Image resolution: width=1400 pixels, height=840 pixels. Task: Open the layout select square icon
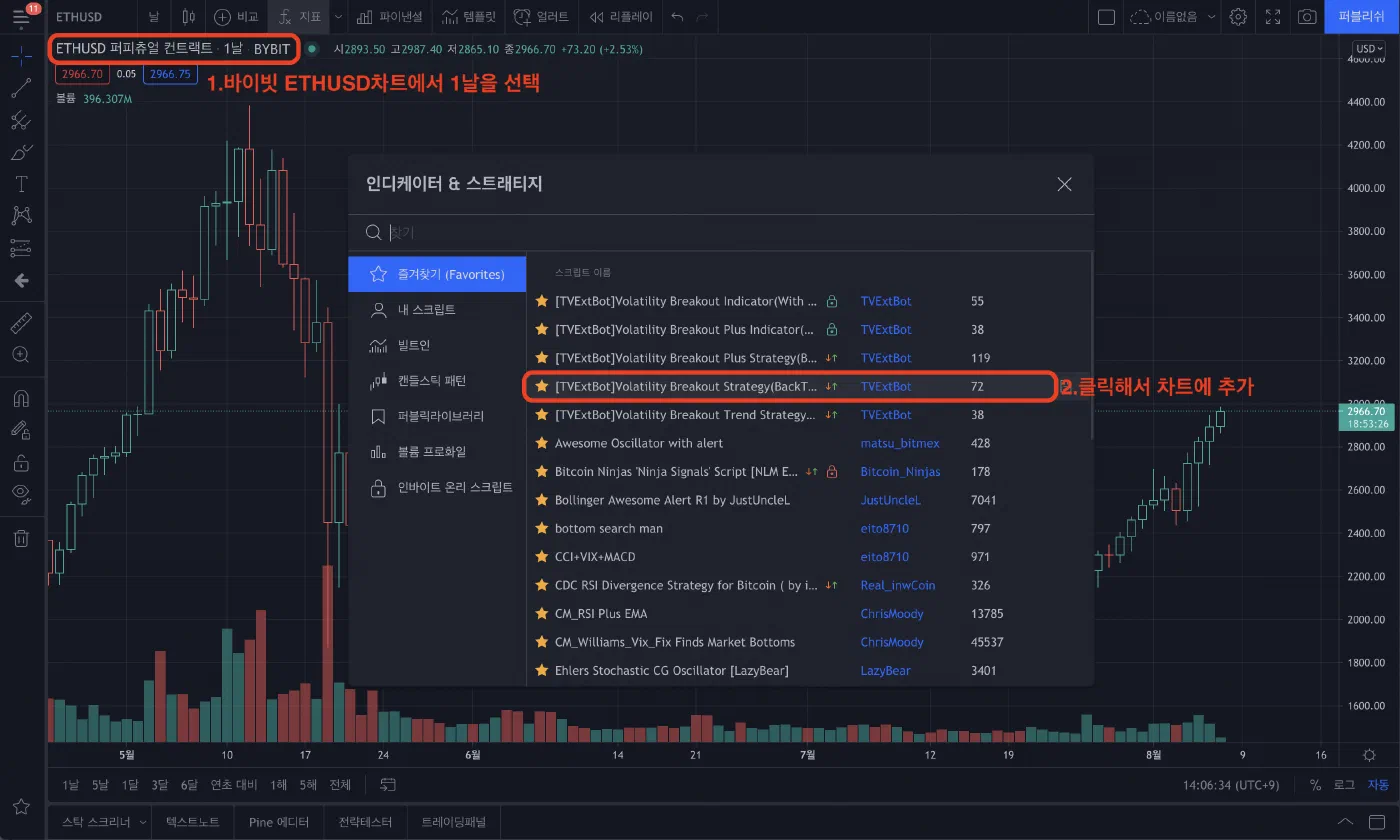[1106, 17]
